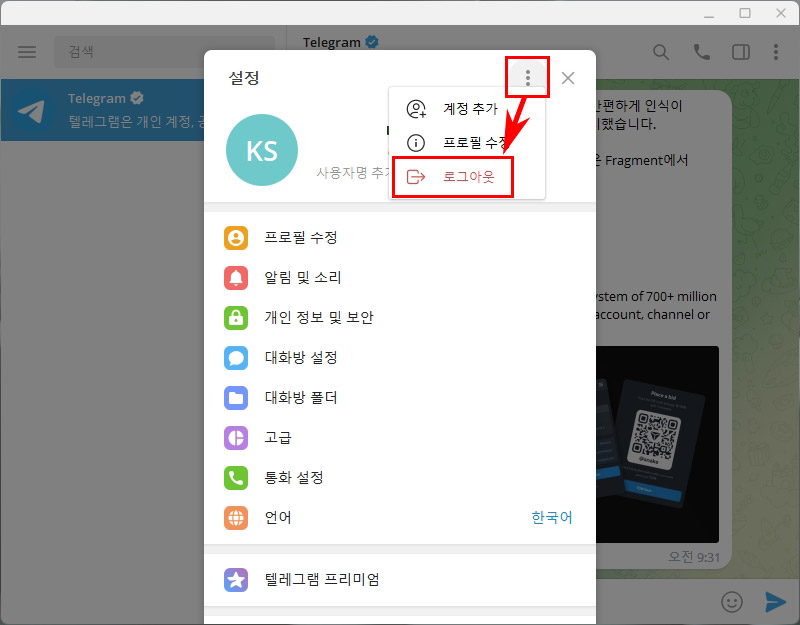800x625 pixels.
Task: Click the green phone call settings icon
Action: pyautogui.click(x=236, y=478)
